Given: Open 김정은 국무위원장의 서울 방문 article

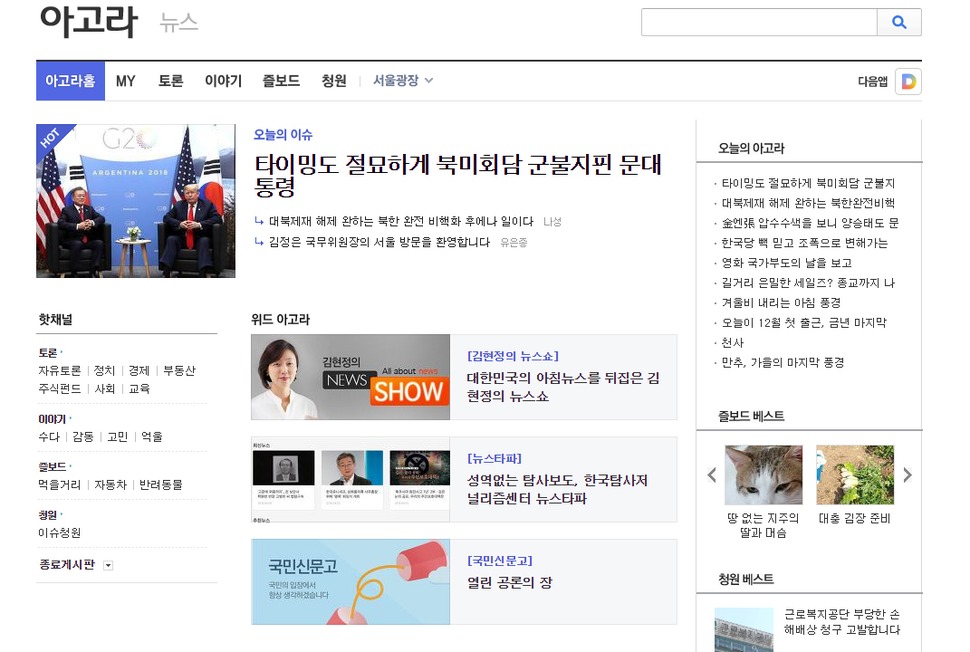Looking at the screenshot, I should point(379,242).
